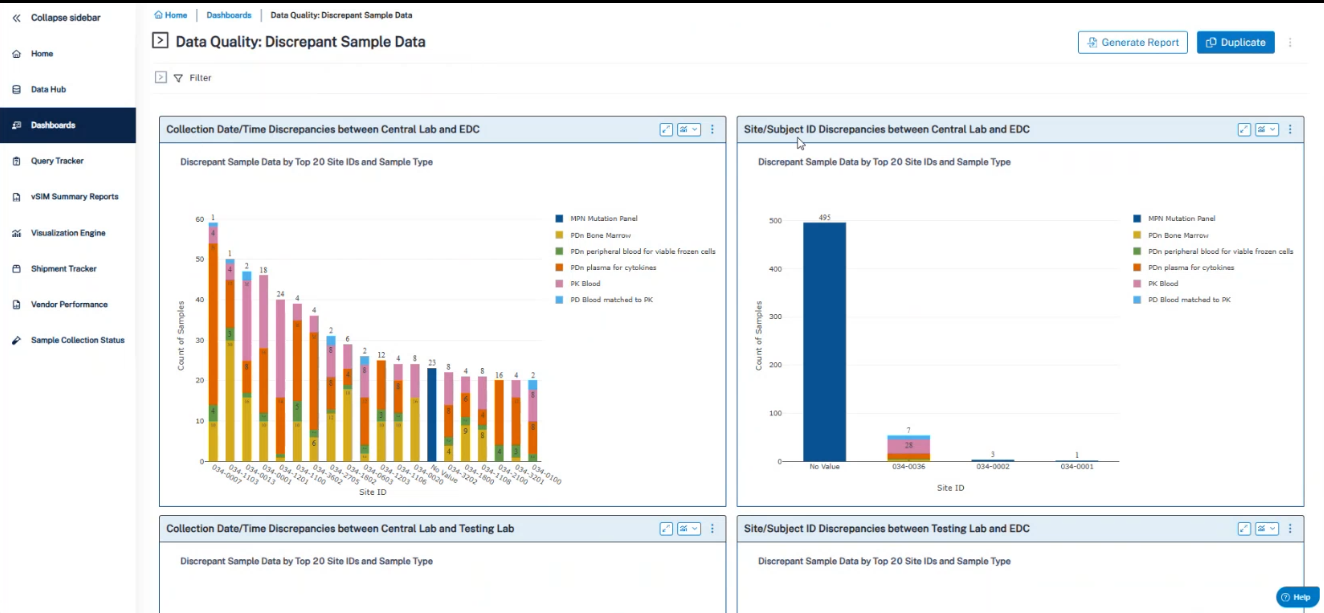Image resolution: width=1324 pixels, height=613 pixels.
Task: Open Query Tracker in the sidebar
Action: click(x=57, y=161)
